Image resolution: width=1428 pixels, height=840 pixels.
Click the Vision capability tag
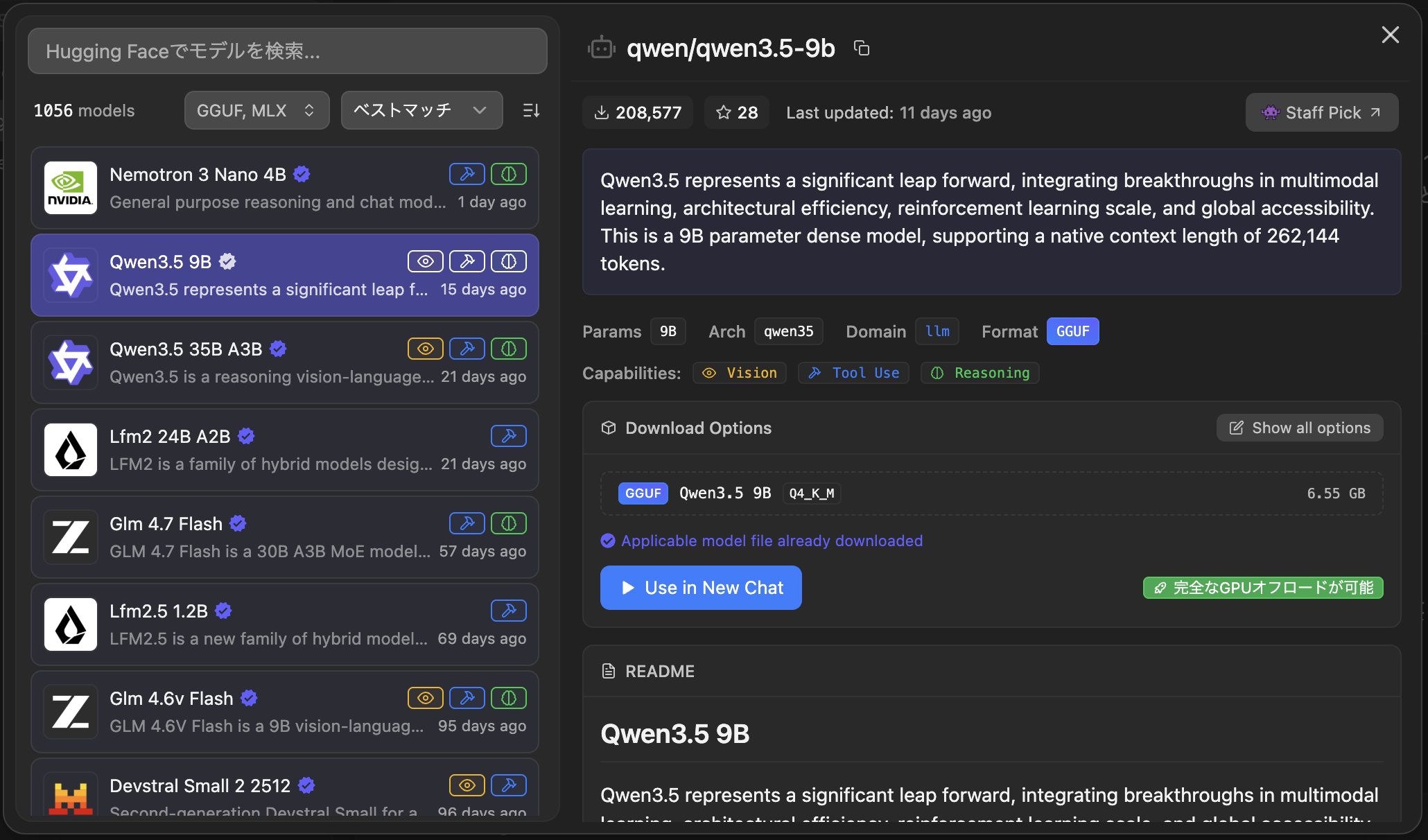(x=740, y=373)
